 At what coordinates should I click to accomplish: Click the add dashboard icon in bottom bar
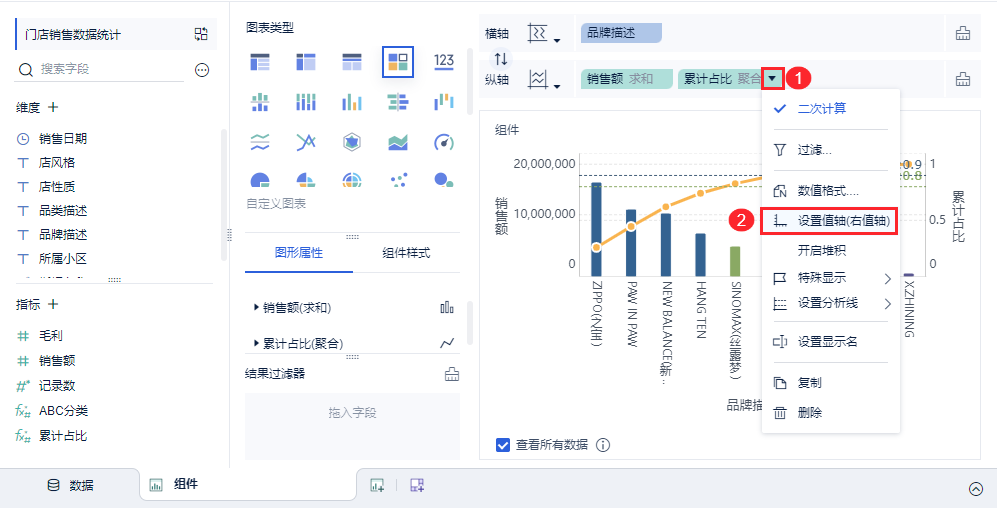coord(417,485)
